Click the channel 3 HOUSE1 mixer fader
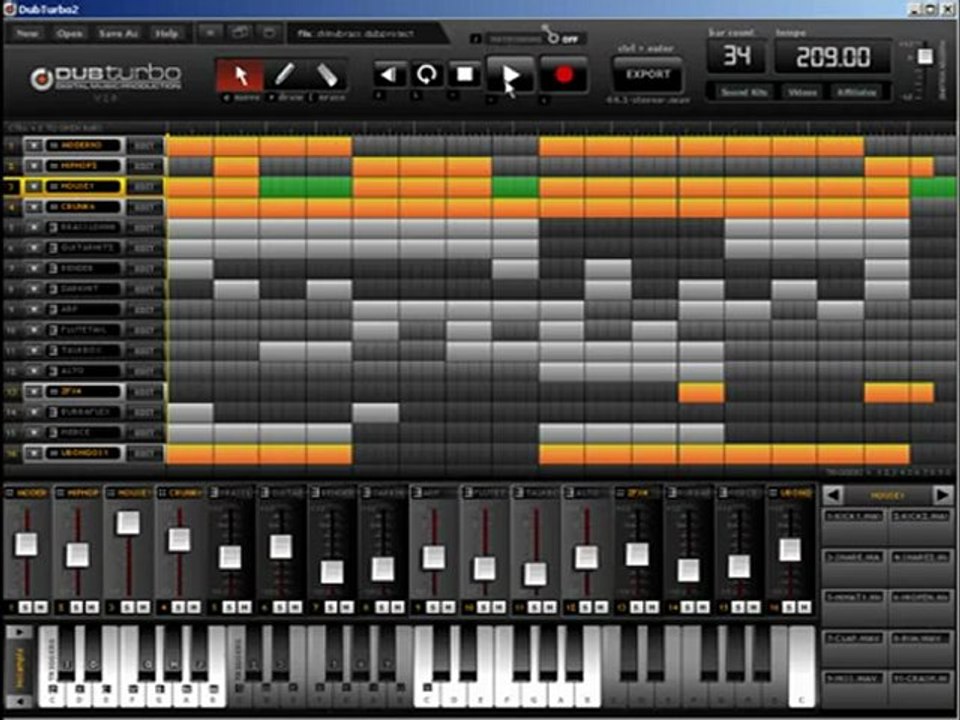Screen dimensions: 960x720 (128, 523)
